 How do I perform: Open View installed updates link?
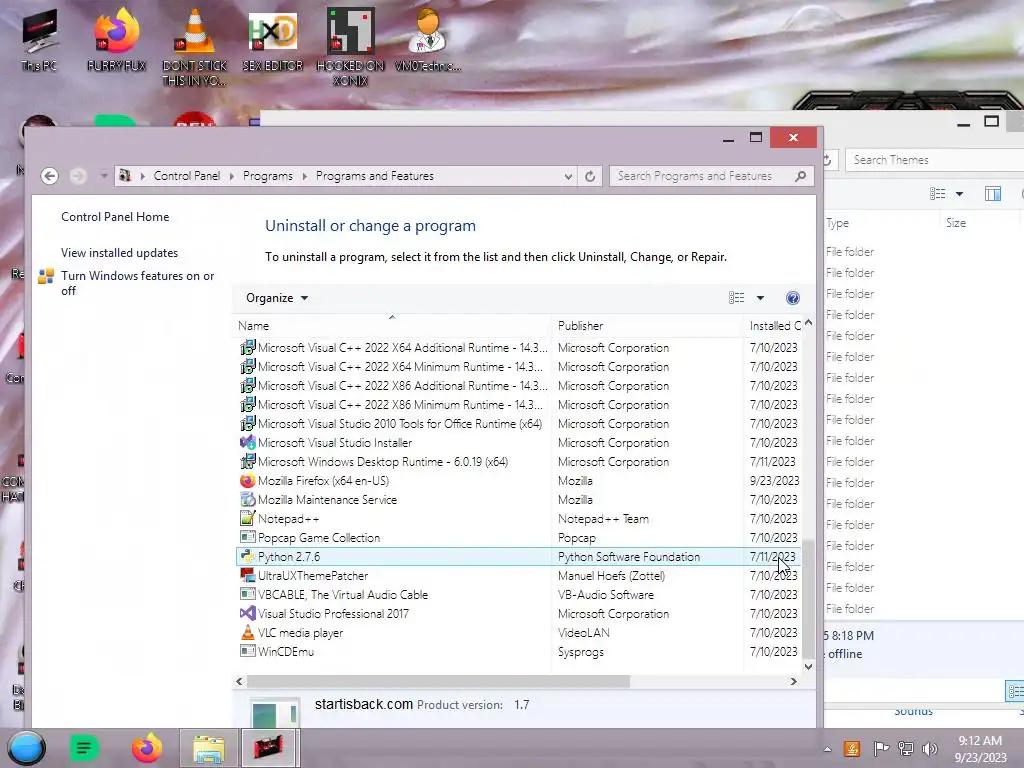click(120, 253)
